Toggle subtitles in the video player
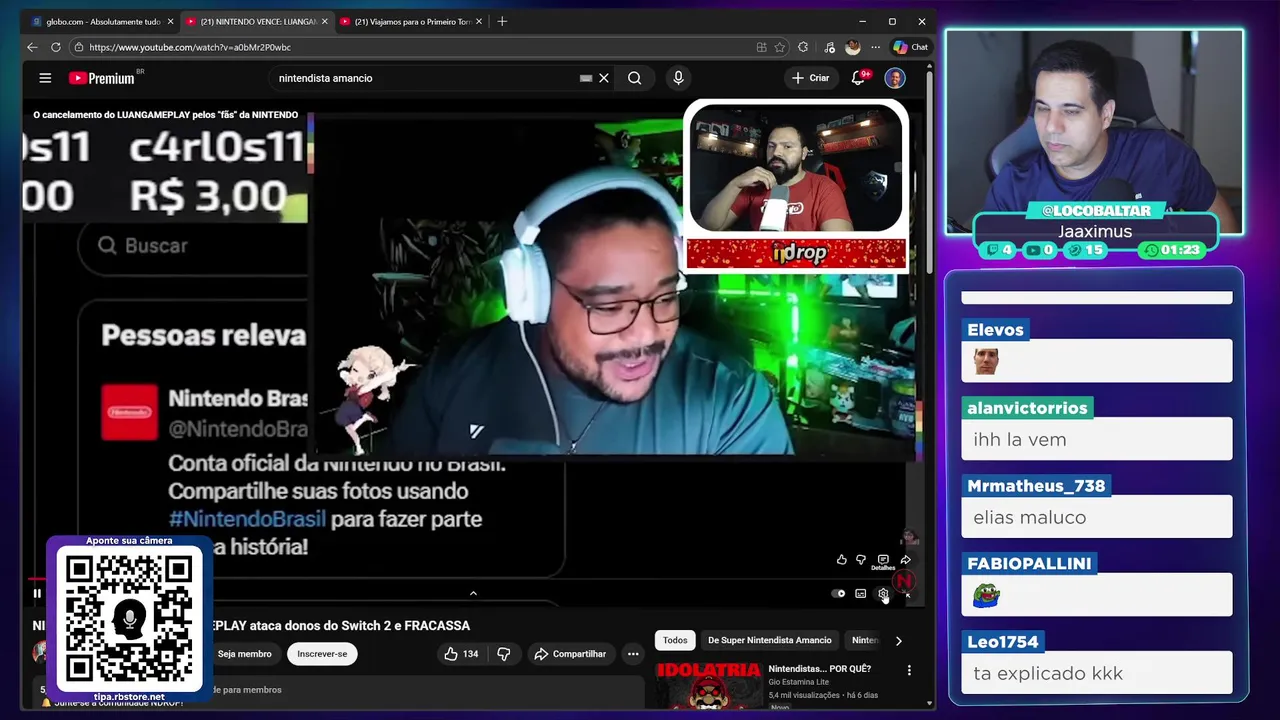 click(x=860, y=593)
